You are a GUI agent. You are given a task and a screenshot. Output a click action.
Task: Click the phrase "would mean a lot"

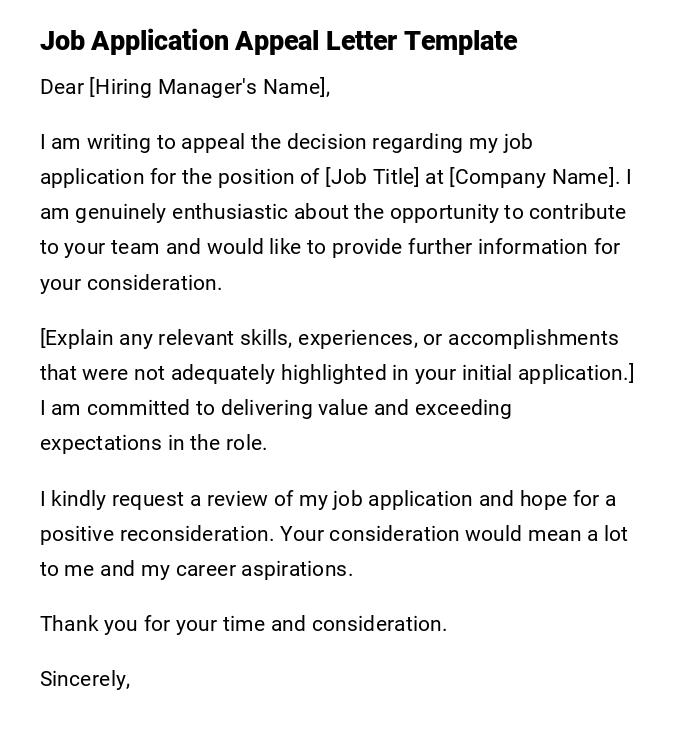[561, 534]
